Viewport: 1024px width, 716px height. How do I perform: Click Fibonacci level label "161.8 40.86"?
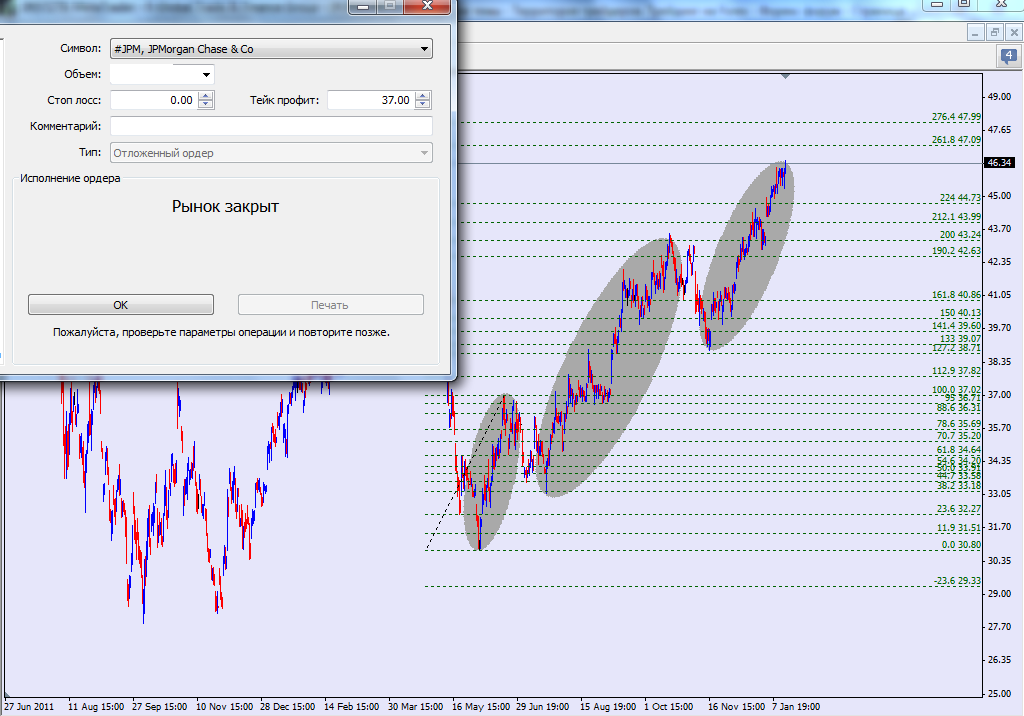point(956,295)
